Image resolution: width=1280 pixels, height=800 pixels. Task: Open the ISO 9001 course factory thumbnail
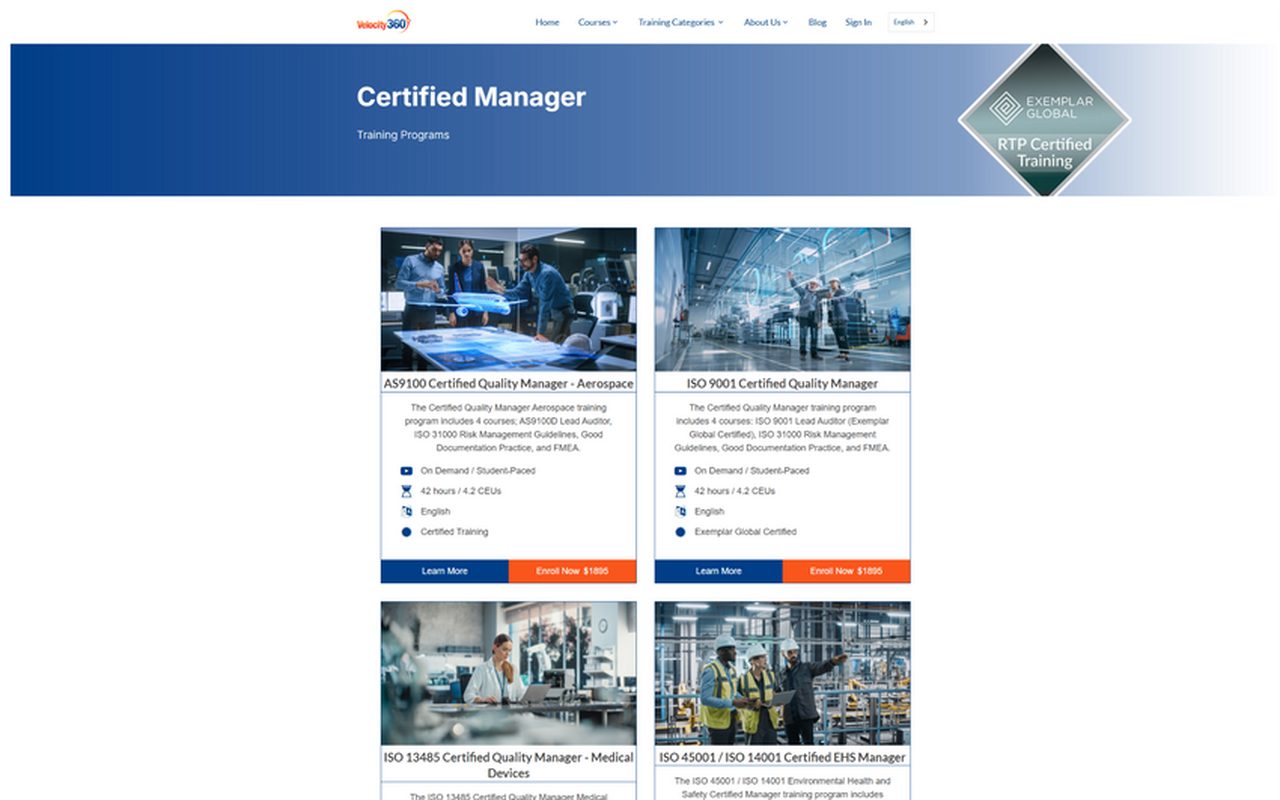tap(782, 300)
